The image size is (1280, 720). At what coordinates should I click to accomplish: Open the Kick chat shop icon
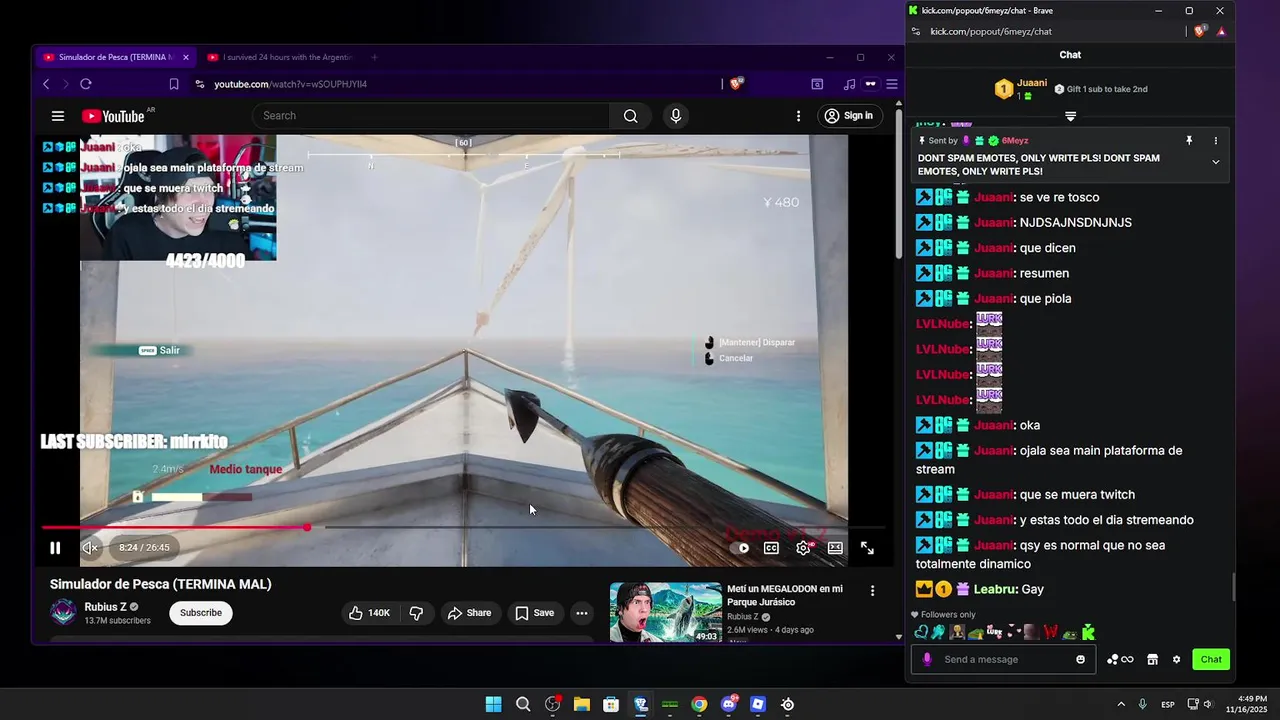(1152, 659)
